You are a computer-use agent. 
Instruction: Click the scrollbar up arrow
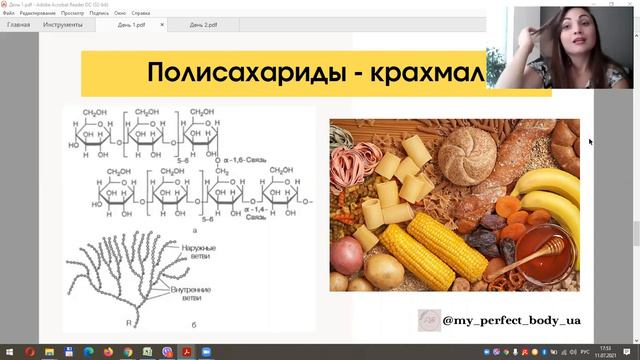click(636, 36)
